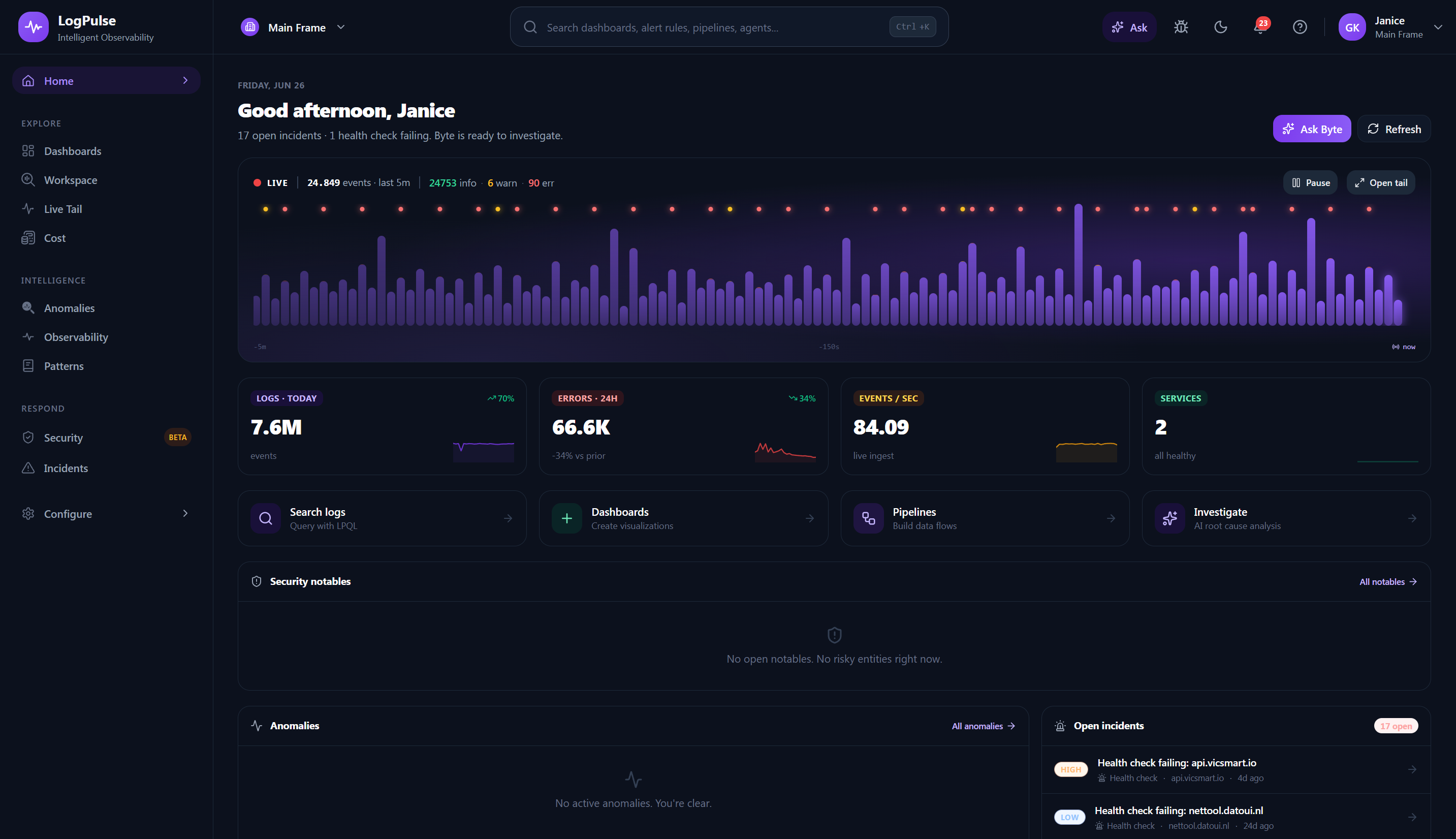The width and height of the screenshot is (1456, 839).
Task: Click the HIGH severity badge
Action: click(1071, 769)
